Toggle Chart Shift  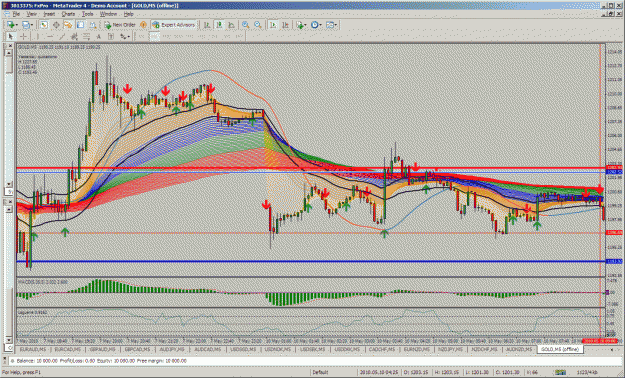(285, 25)
